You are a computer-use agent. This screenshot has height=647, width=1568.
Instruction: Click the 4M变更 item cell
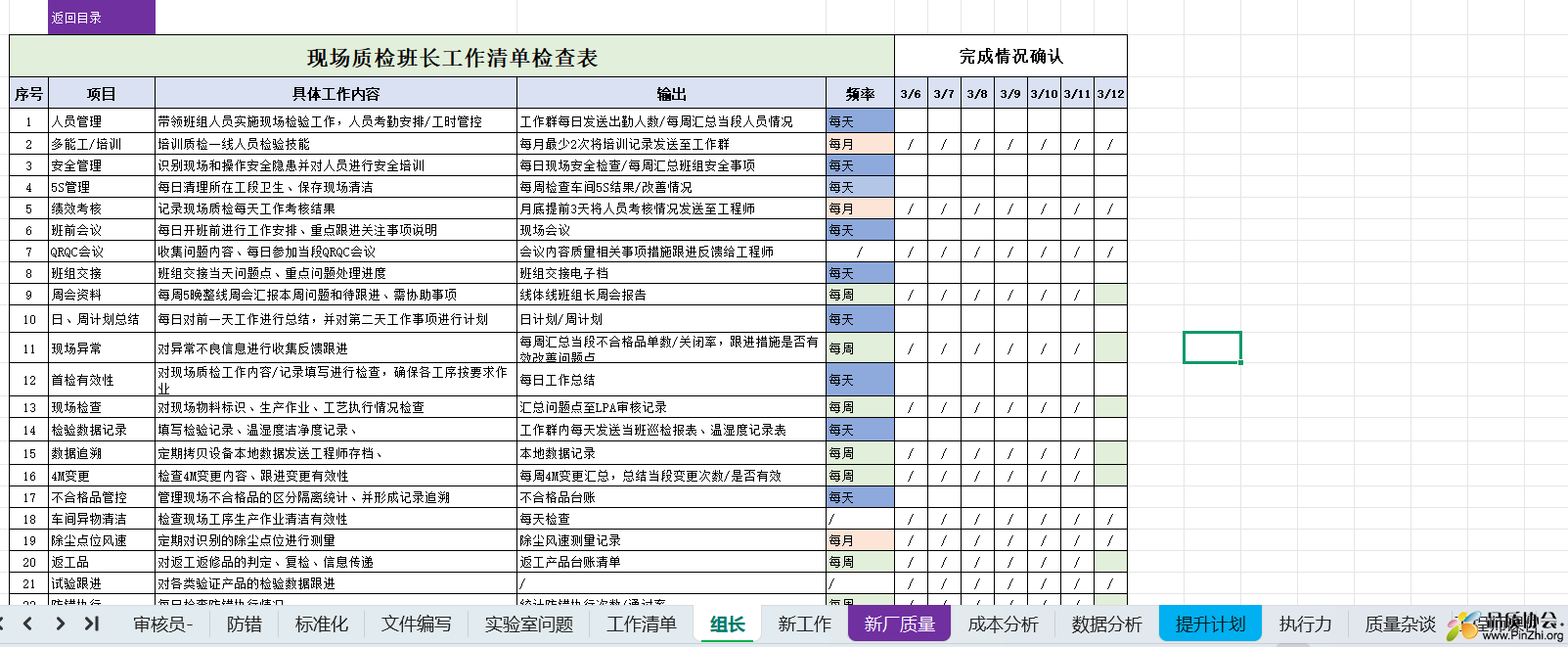coord(102,476)
